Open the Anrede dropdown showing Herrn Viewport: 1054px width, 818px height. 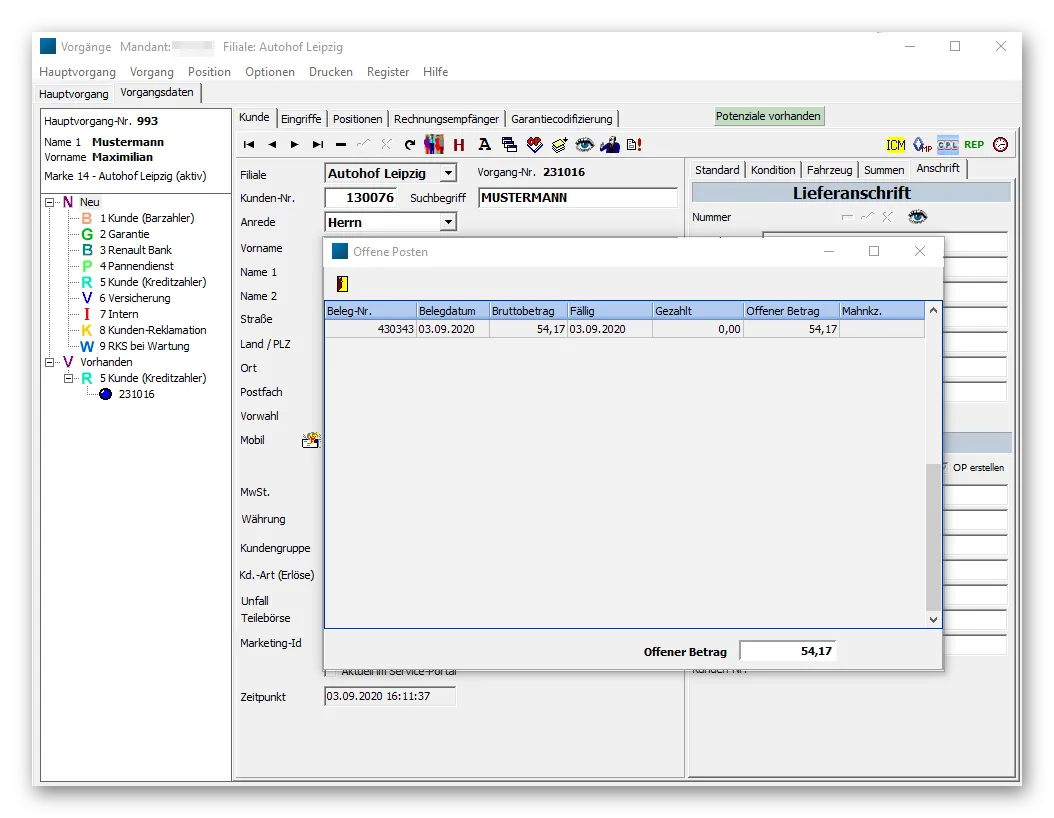coord(448,222)
